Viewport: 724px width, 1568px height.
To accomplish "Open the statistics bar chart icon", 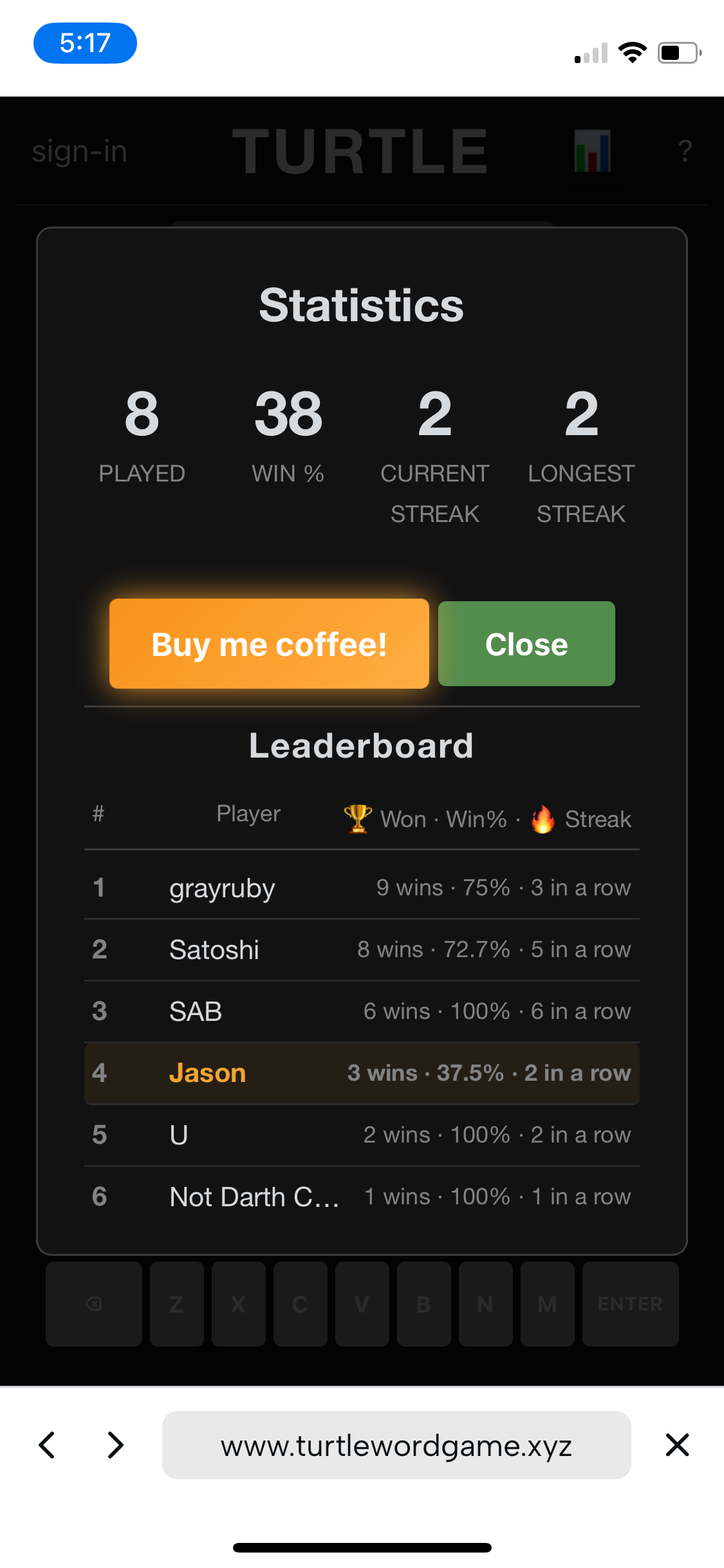I will 592,151.
